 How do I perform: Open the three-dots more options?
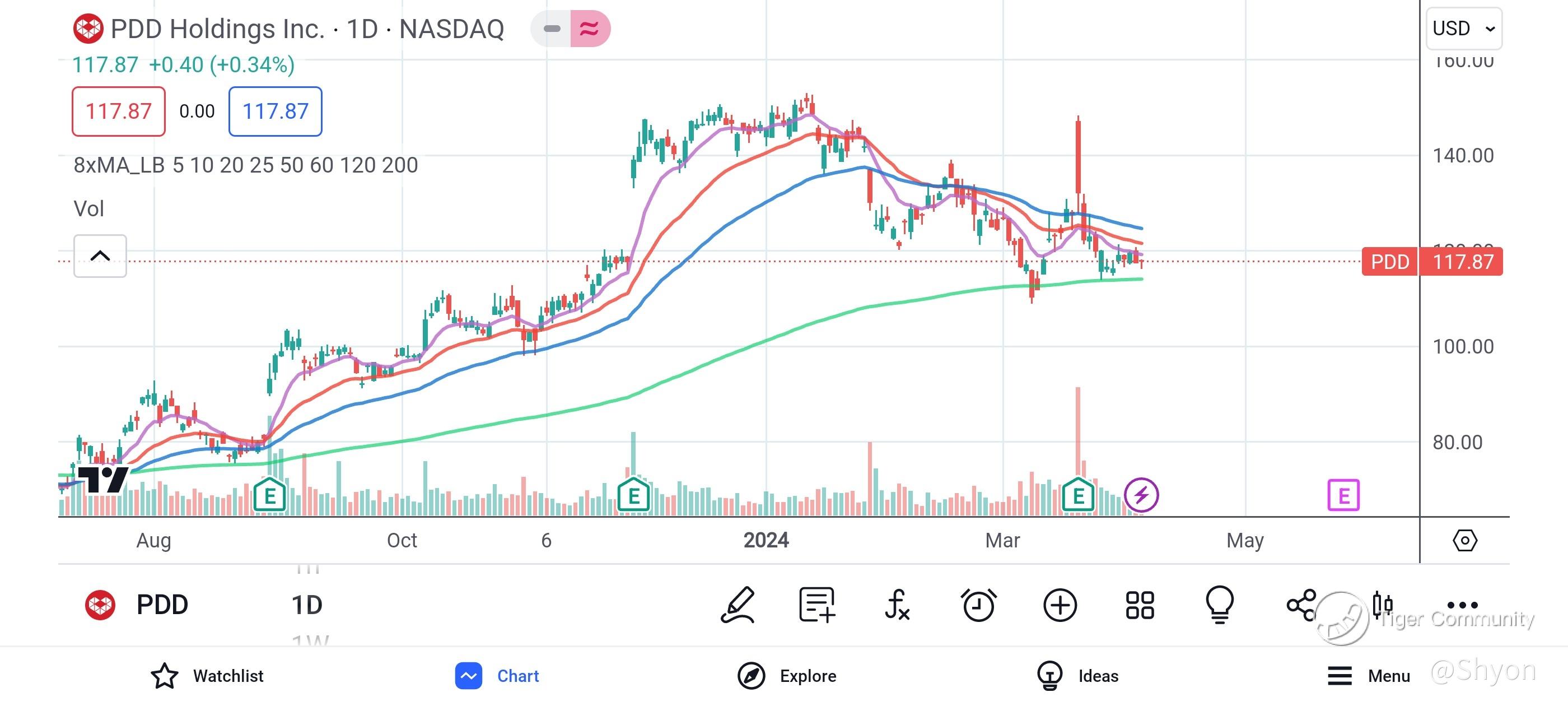click(x=1462, y=605)
